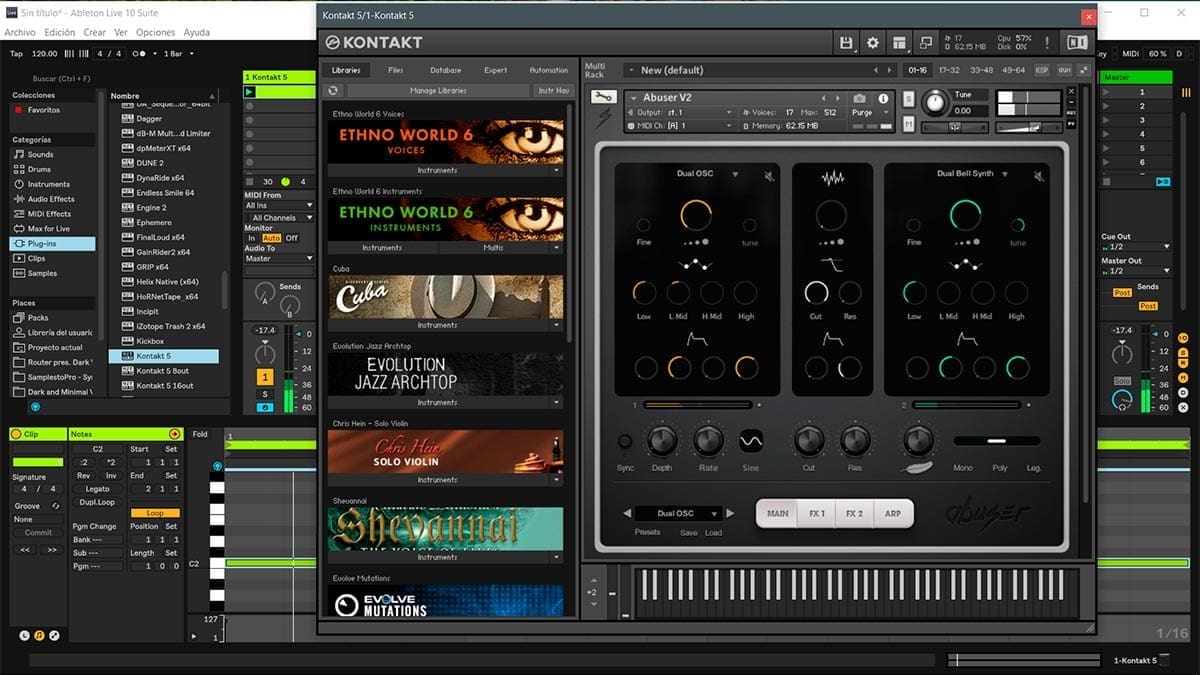Click the Max for Live category icon
Image resolution: width=1200 pixels, height=675 pixels.
[19, 229]
